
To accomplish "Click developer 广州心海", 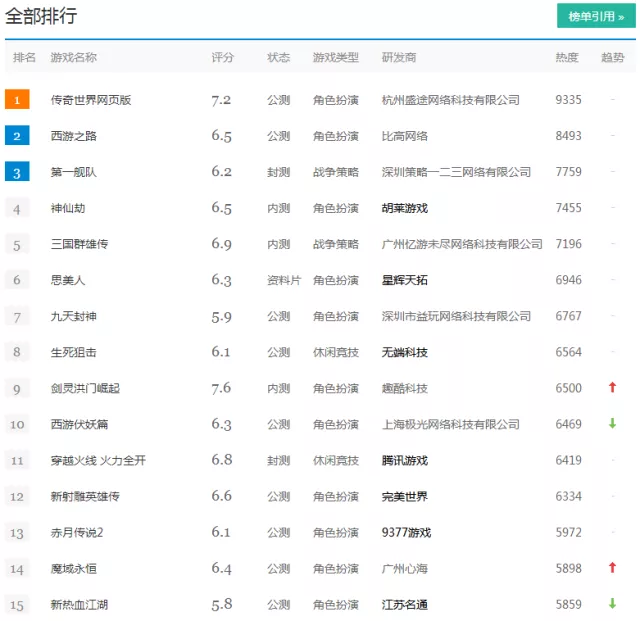I will (x=404, y=568).
